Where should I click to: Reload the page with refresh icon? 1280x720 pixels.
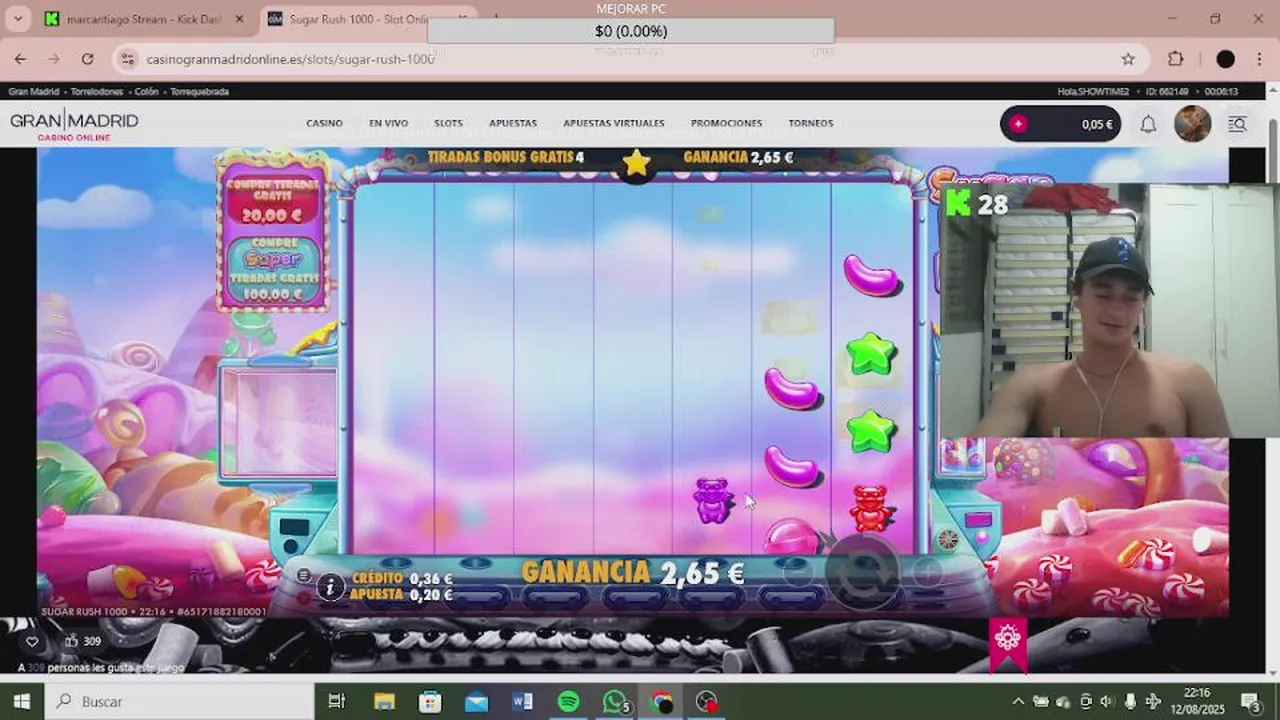click(x=87, y=59)
